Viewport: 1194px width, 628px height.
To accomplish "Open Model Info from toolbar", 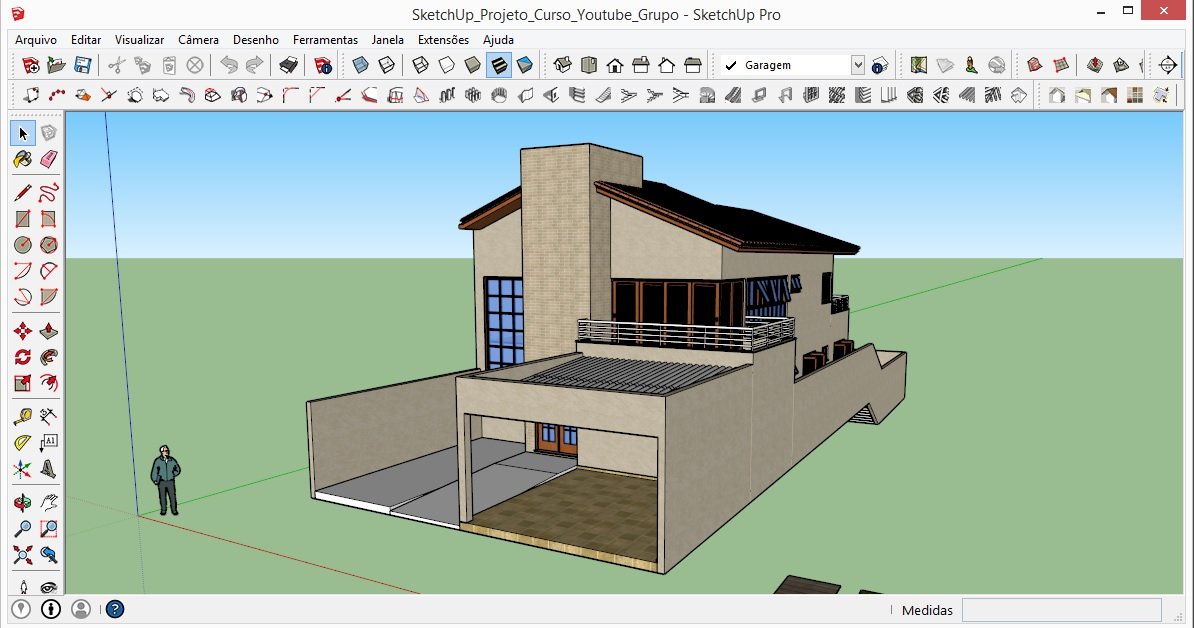I will [x=323, y=65].
